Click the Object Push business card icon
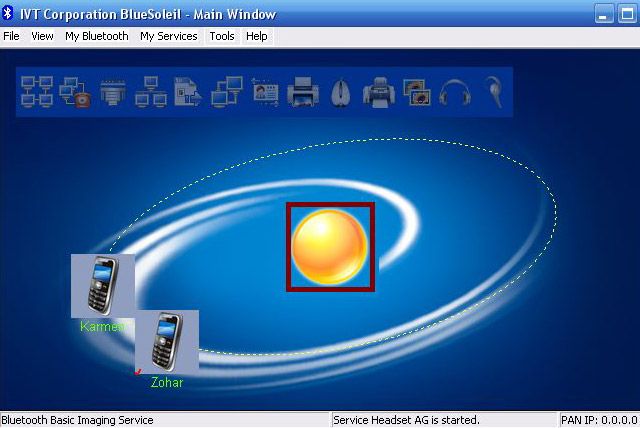 (x=265, y=92)
